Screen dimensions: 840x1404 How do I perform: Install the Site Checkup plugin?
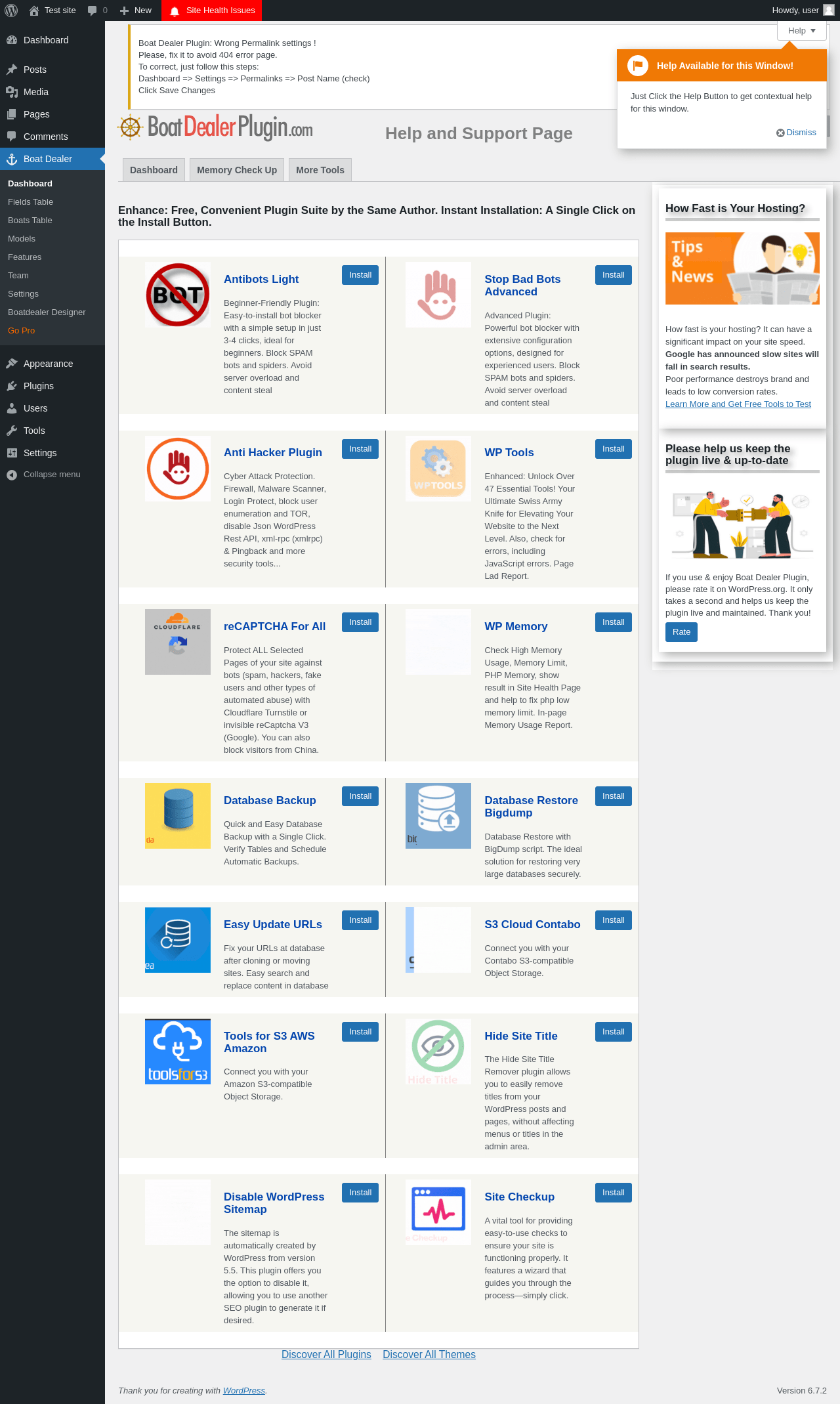click(614, 1193)
